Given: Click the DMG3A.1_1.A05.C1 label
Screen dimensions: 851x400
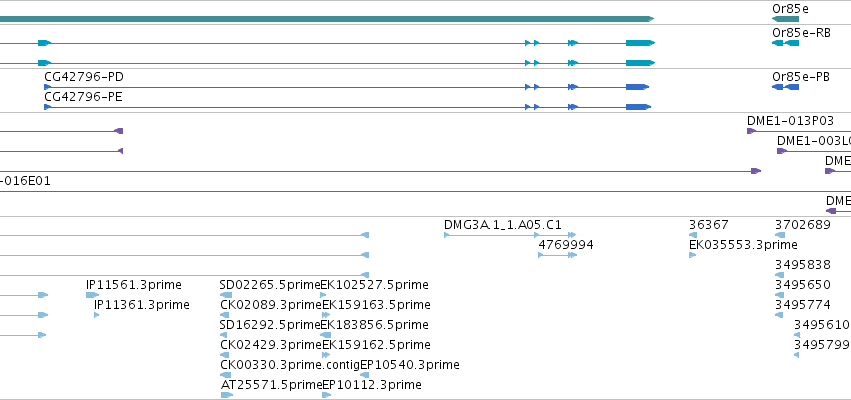Looking at the screenshot, I should pyautogui.click(x=503, y=225).
